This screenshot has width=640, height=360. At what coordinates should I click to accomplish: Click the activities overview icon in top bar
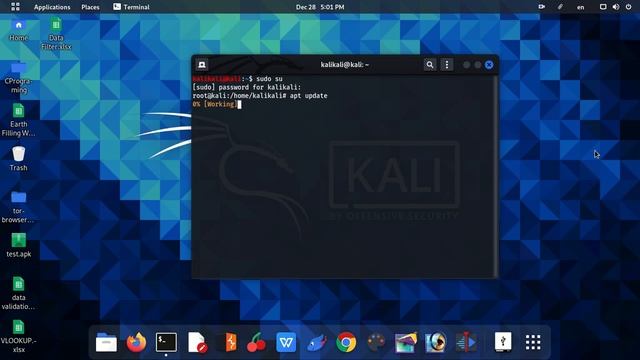tap(15, 7)
